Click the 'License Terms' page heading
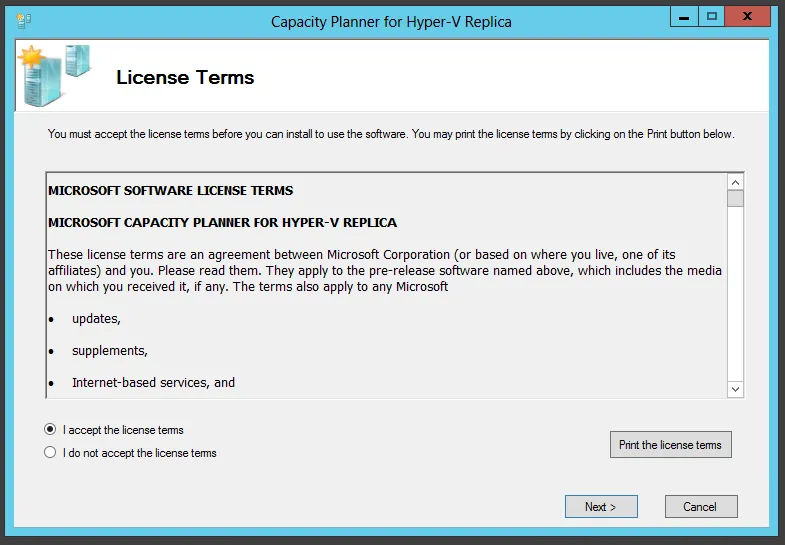 (x=185, y=78)
